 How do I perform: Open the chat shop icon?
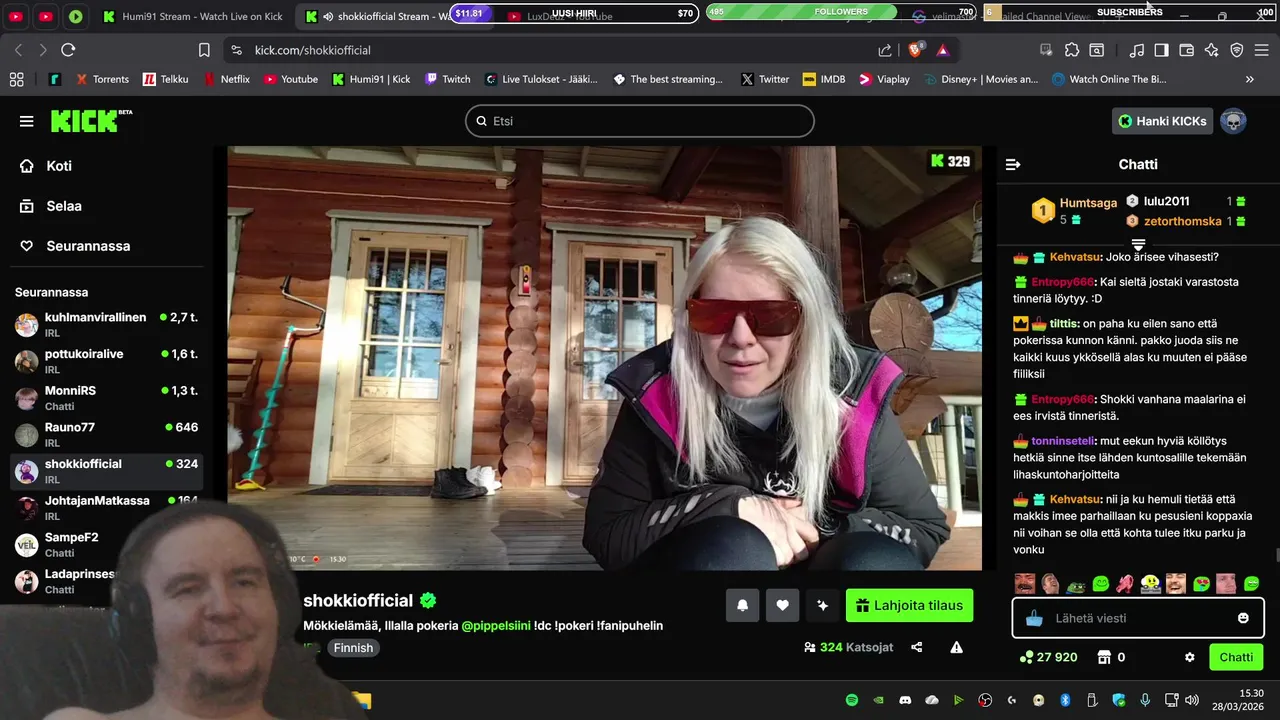[1104, 657]
